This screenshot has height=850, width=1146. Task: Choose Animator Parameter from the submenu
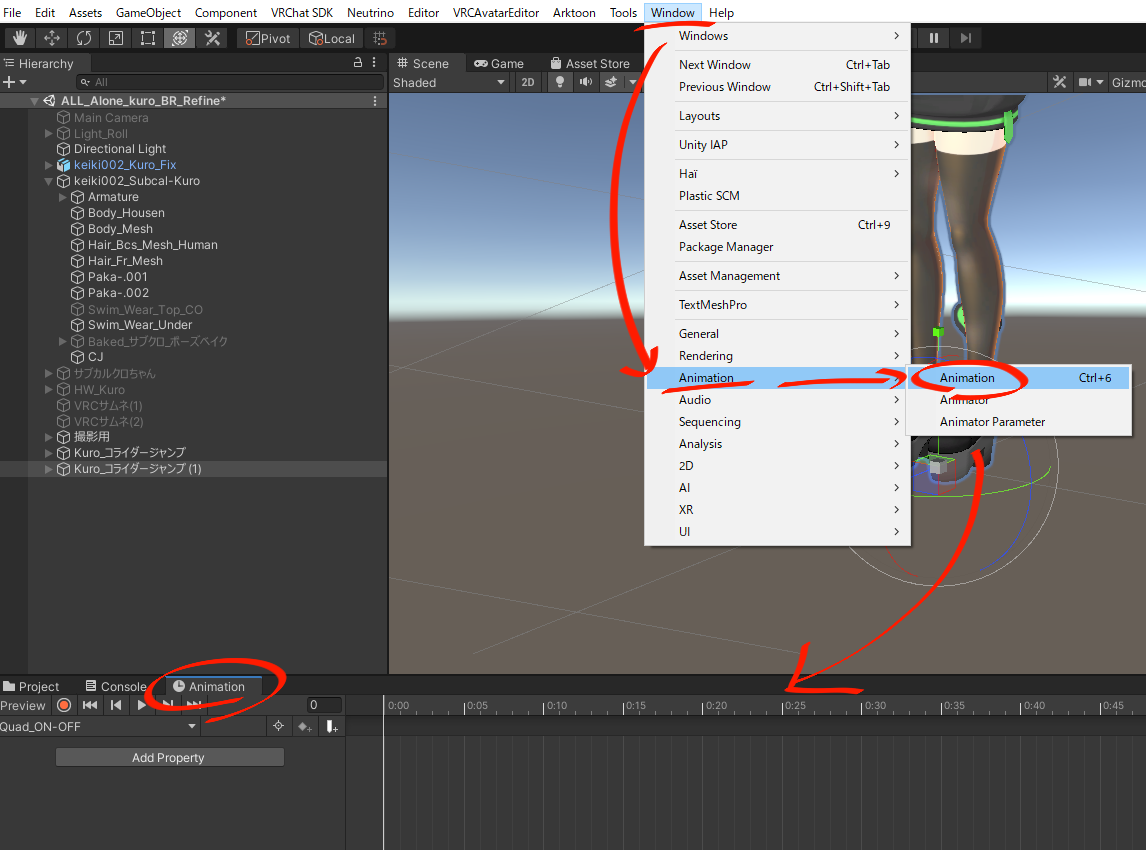click(992, 422)
